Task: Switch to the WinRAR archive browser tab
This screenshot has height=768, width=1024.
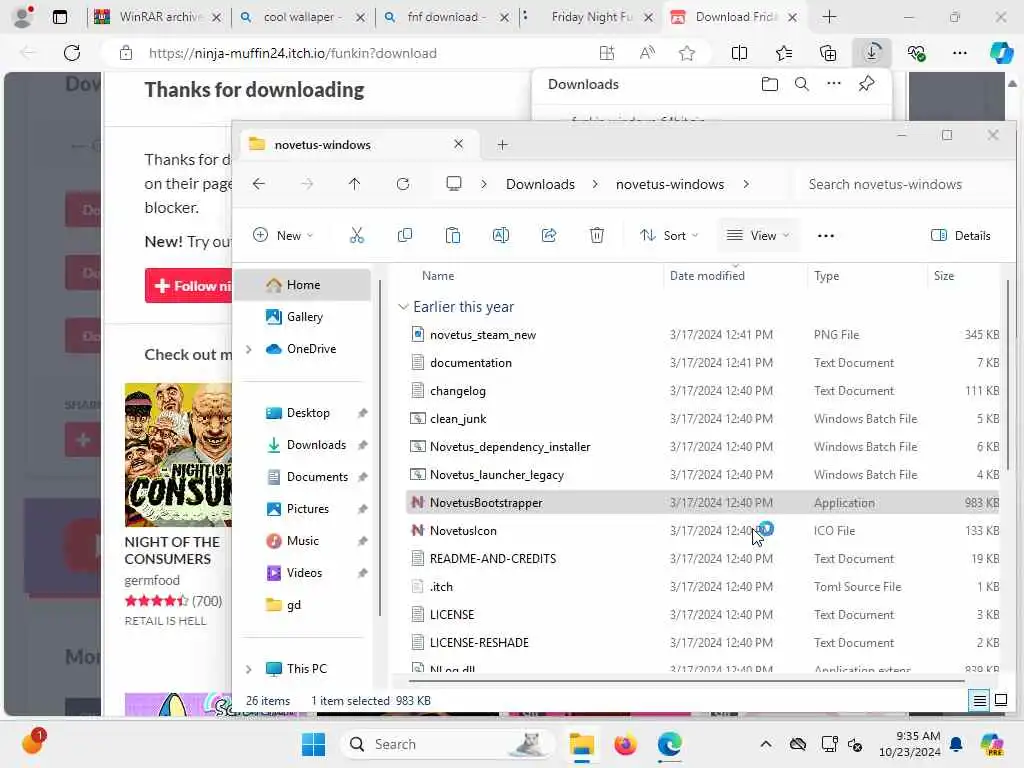Action: pos(157,17)
